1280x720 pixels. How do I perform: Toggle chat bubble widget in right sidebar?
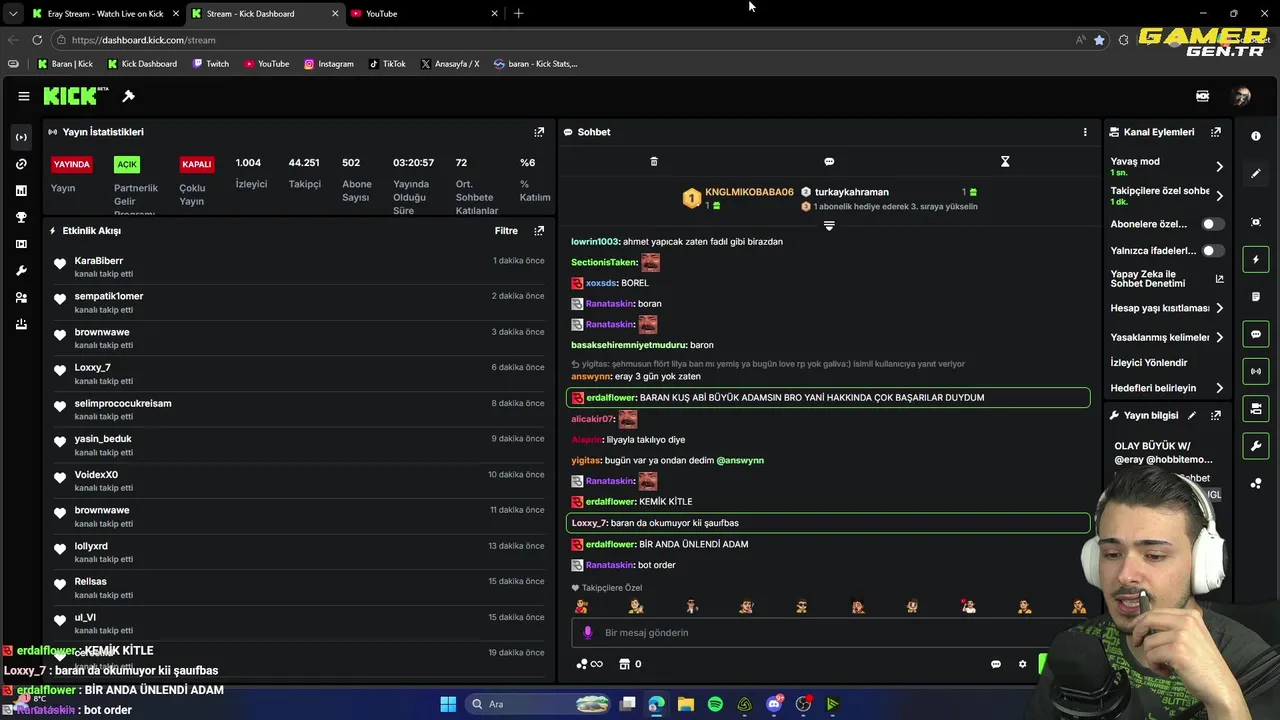tap(1256, 334)
